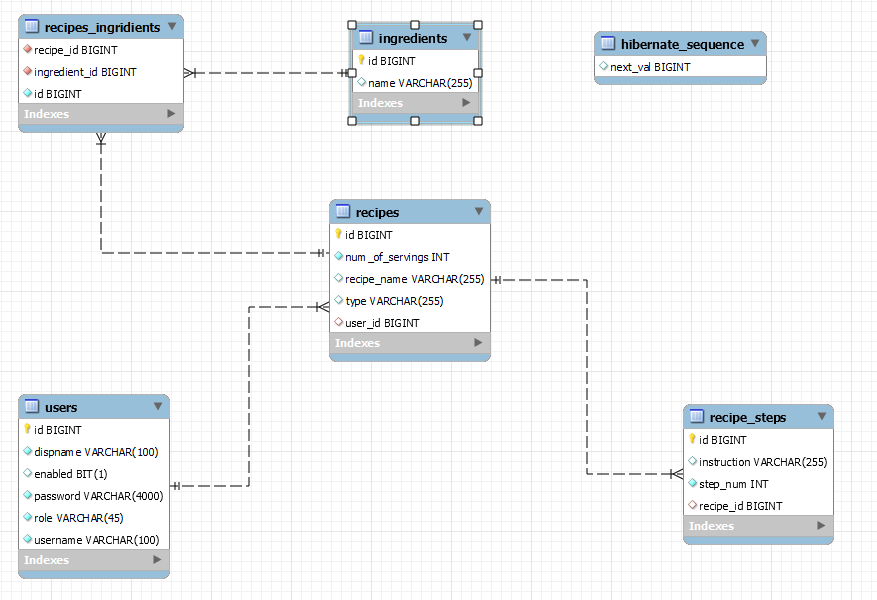Click bottom-right resize handle of ingredients table

[478, 121]
